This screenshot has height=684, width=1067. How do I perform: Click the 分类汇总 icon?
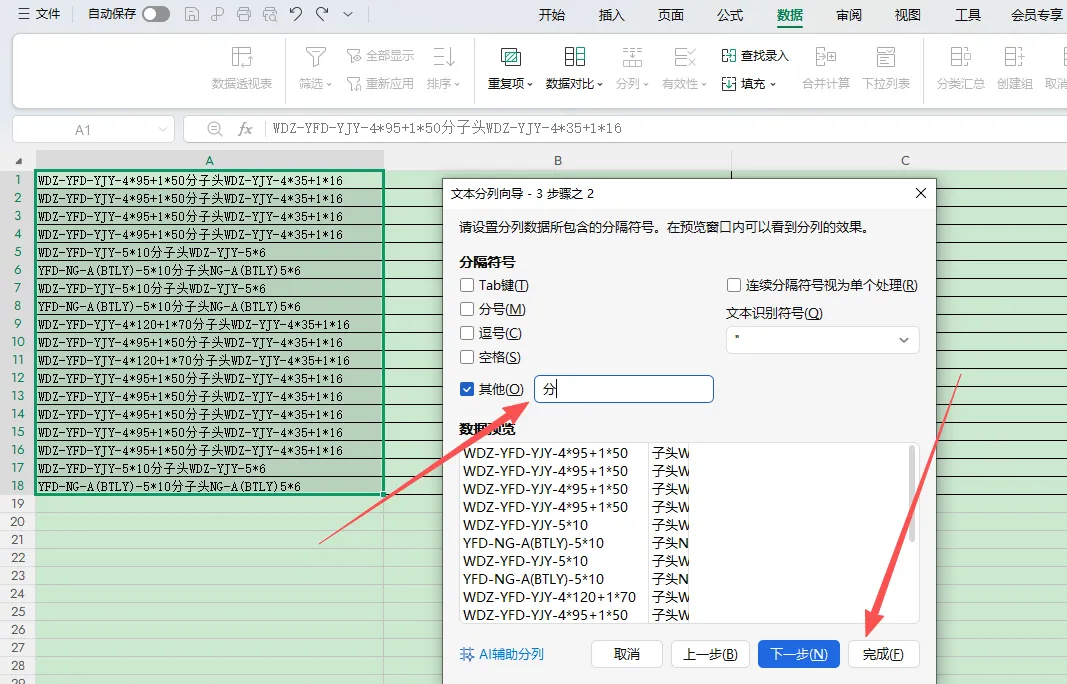point(960,56)
